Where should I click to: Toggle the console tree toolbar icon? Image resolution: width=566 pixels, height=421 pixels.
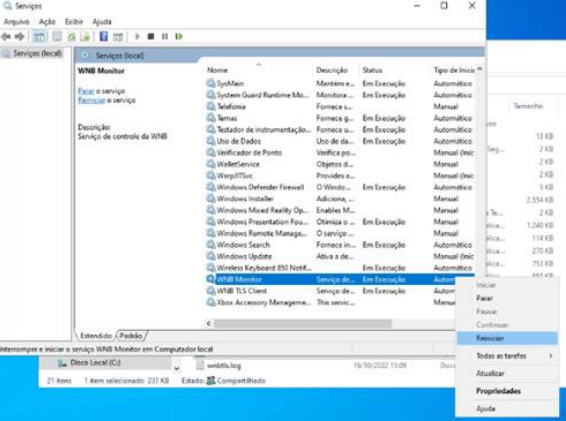coord(39,36)
